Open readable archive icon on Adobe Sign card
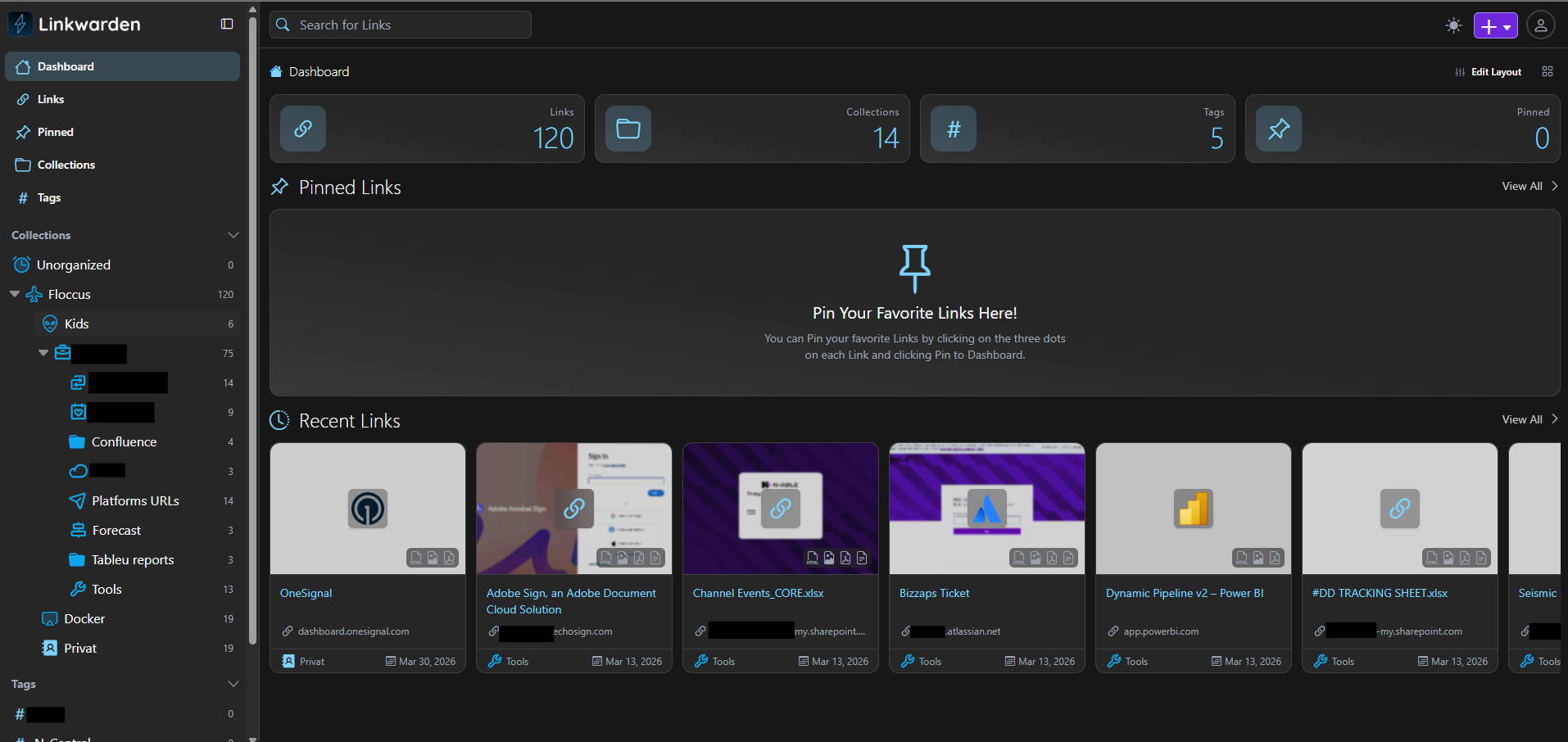 pos(655,558)
